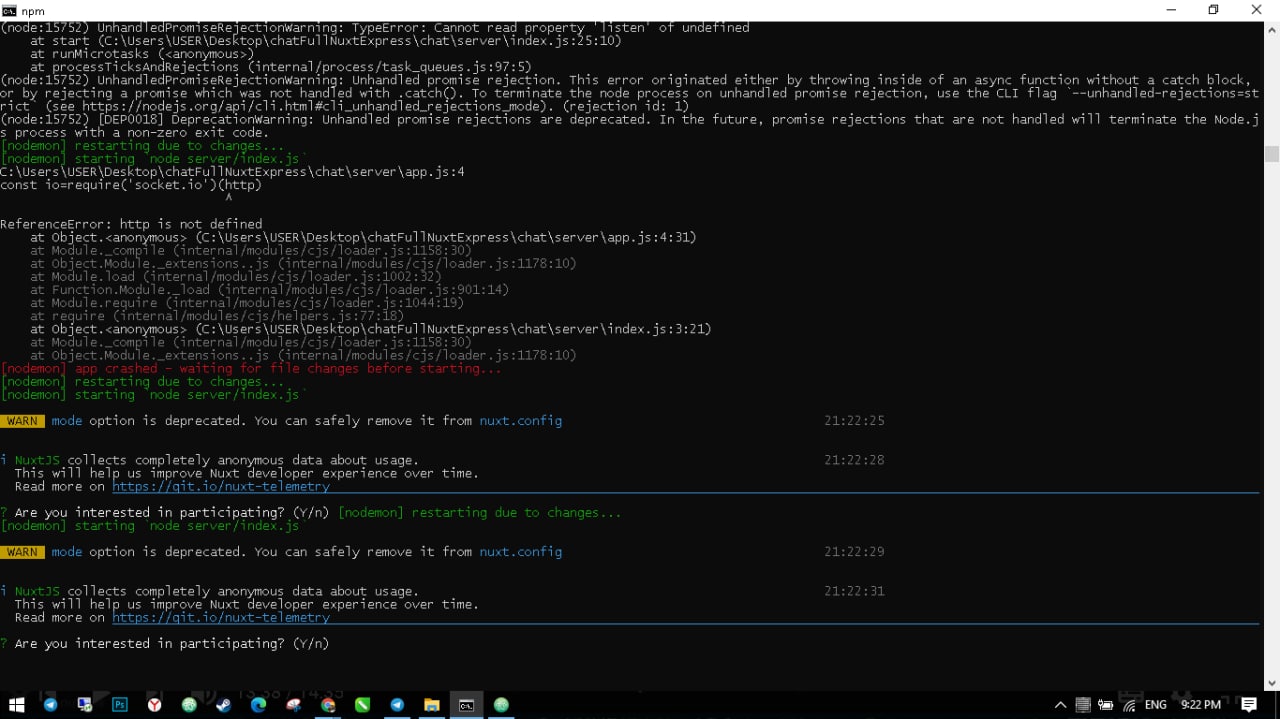
Task: Open Steam from the taskbar
Action: [224, 705]
